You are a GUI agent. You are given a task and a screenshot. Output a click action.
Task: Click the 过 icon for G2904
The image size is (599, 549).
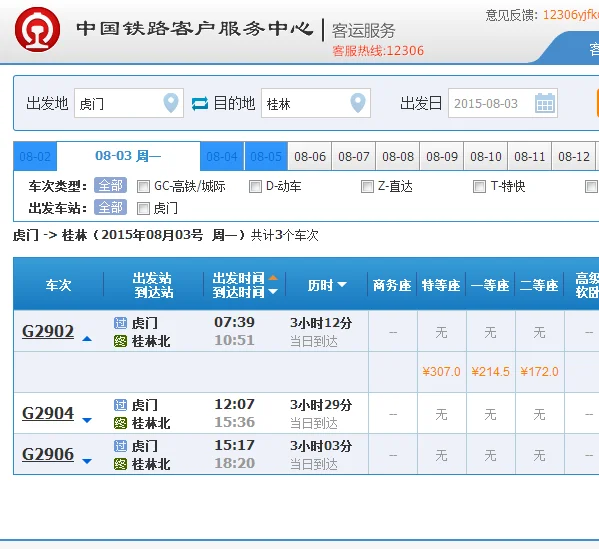[120, 405]
